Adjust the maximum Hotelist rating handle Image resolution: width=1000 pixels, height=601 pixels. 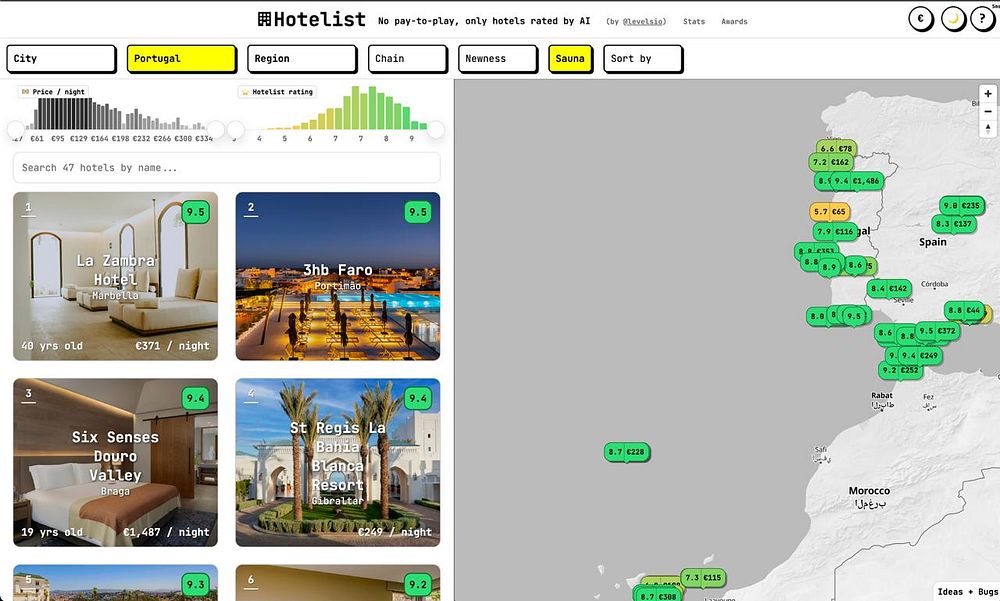[x=436, y=130]
